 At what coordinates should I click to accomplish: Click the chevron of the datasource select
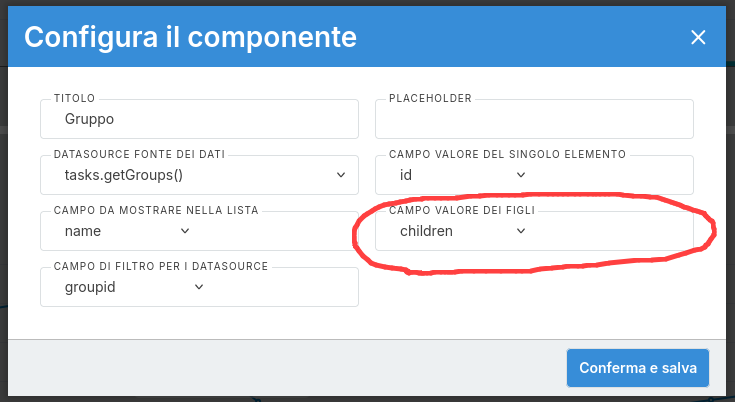pyautogui.click(x=341, y=175)
